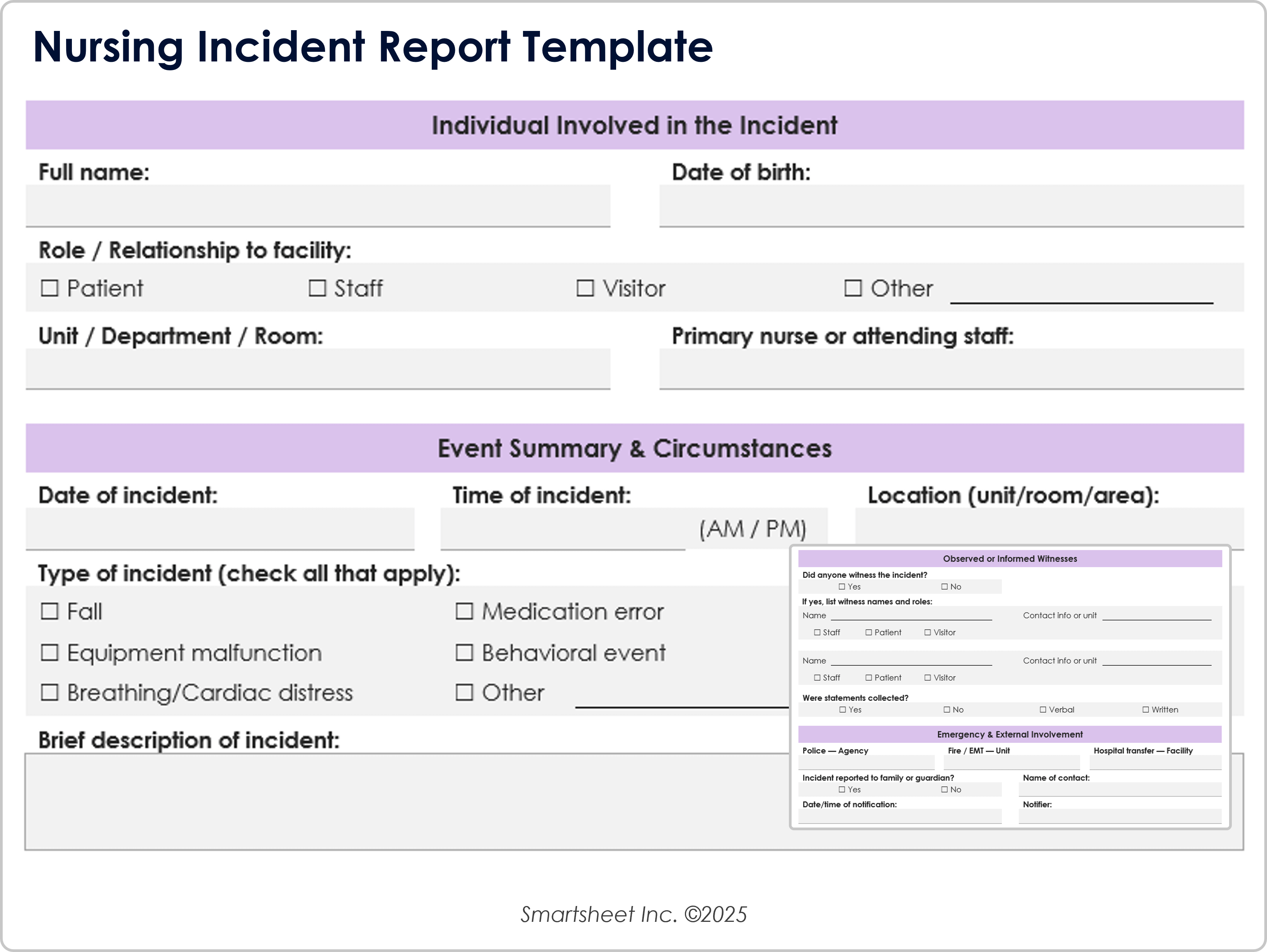Viewport: 1267px width, 952px height.
Task: Click the Date of incident field
Action: [220, 528]
